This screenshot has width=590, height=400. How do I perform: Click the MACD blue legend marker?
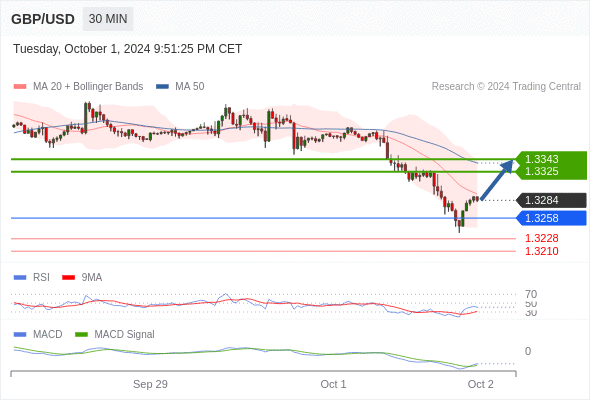coord(20,335)
